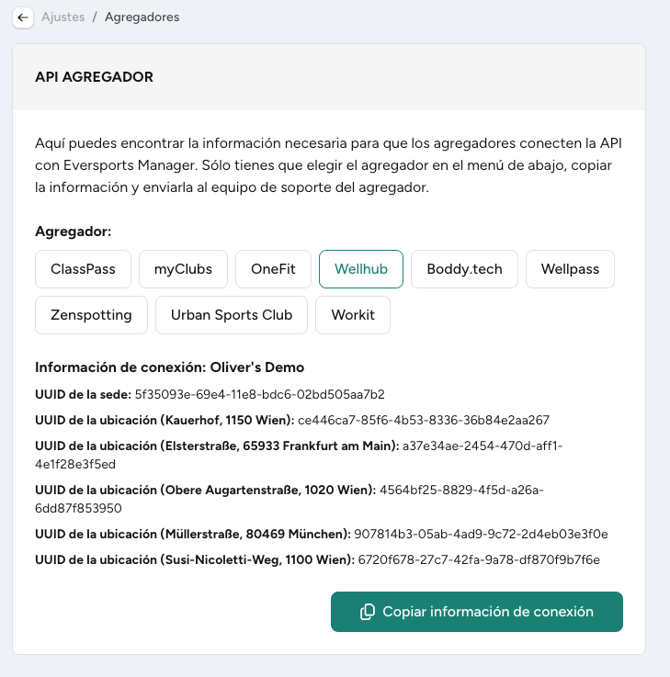Choose the Workit aggregator

tap(353, 315)
